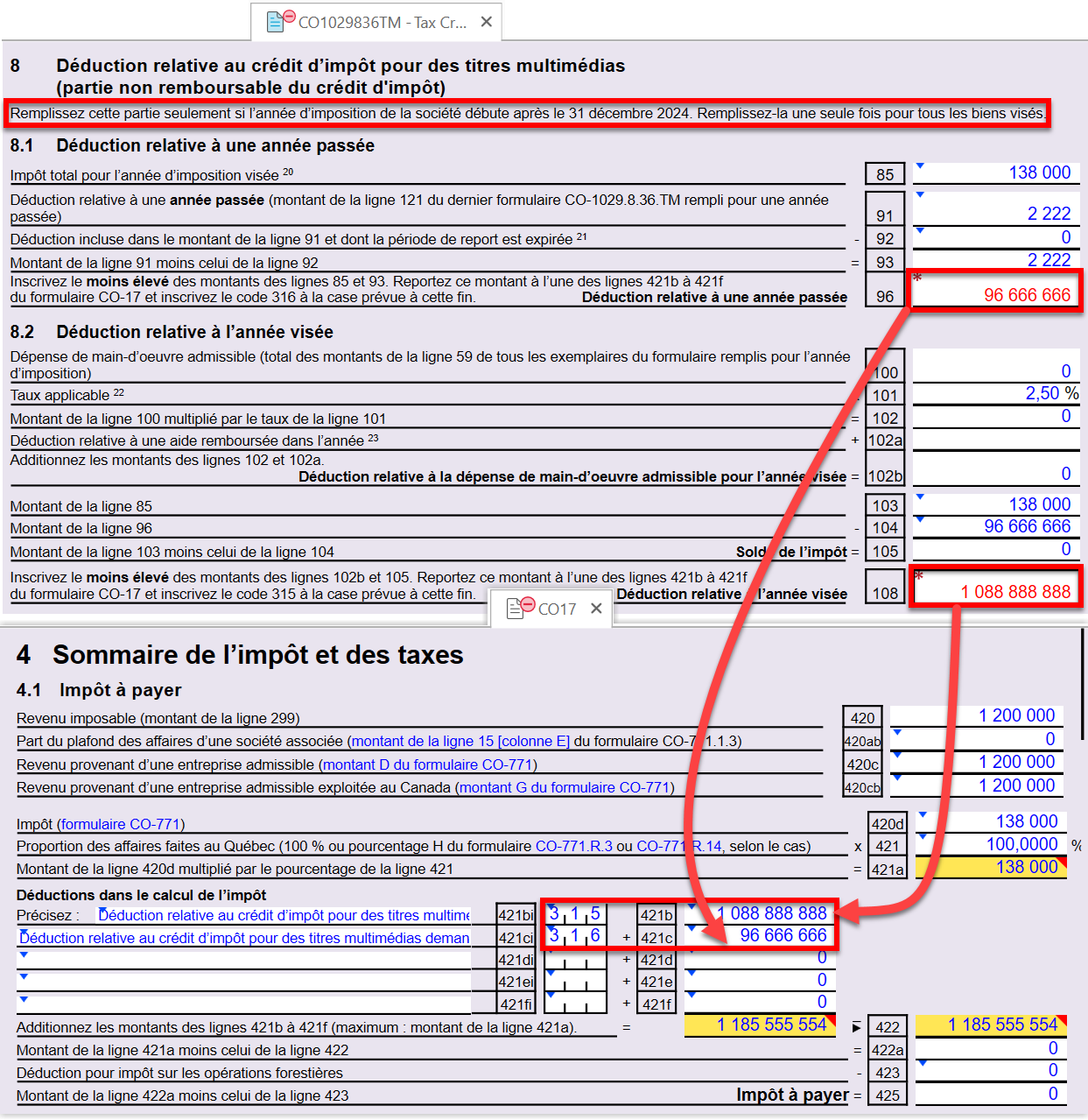Viewport: 1088px width, 1120px height.
Task: Click the line 422a amount field
Action: pos(990,1048)
